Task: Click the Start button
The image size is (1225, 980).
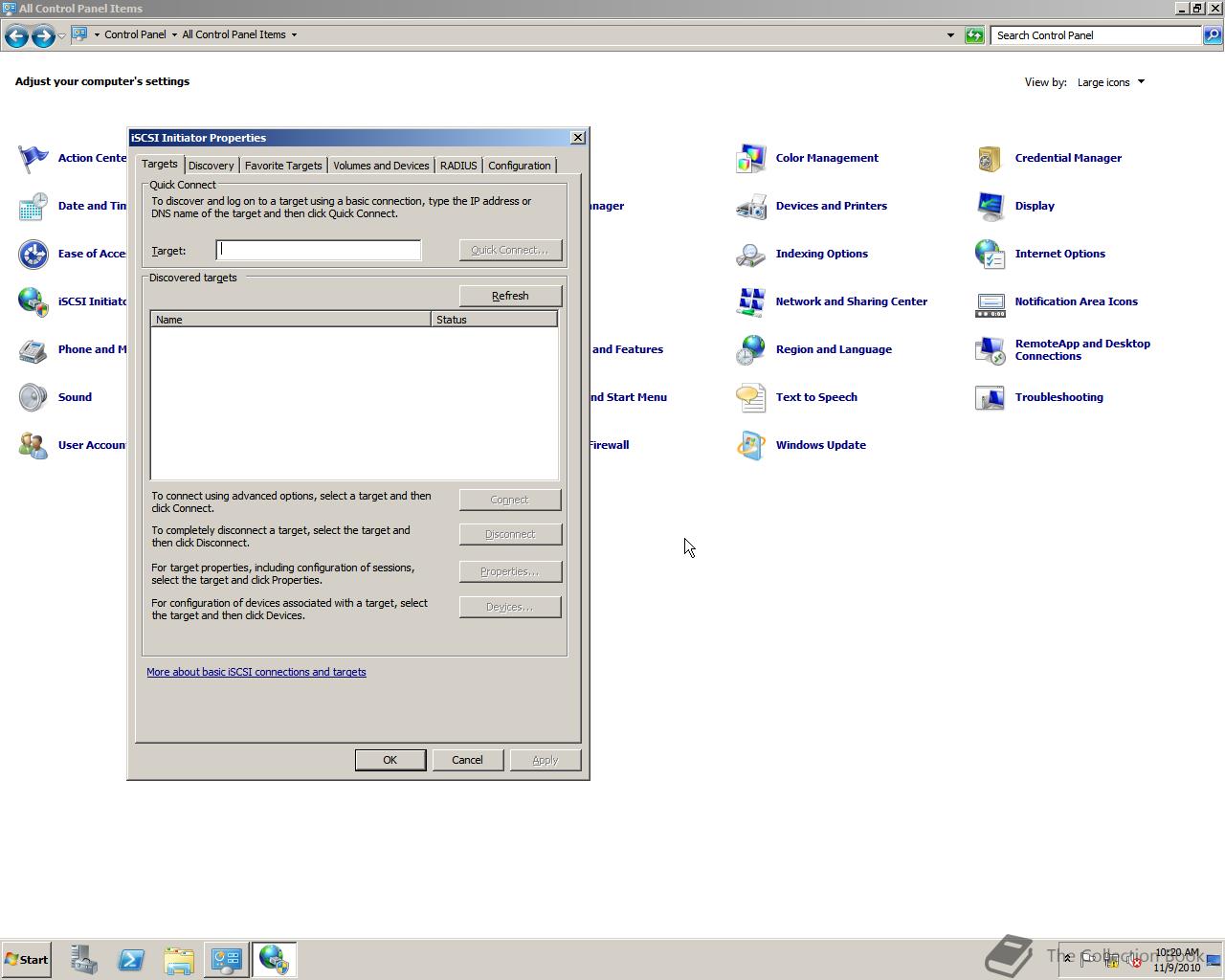Action: pyautogui.click(x=26, y=960)
